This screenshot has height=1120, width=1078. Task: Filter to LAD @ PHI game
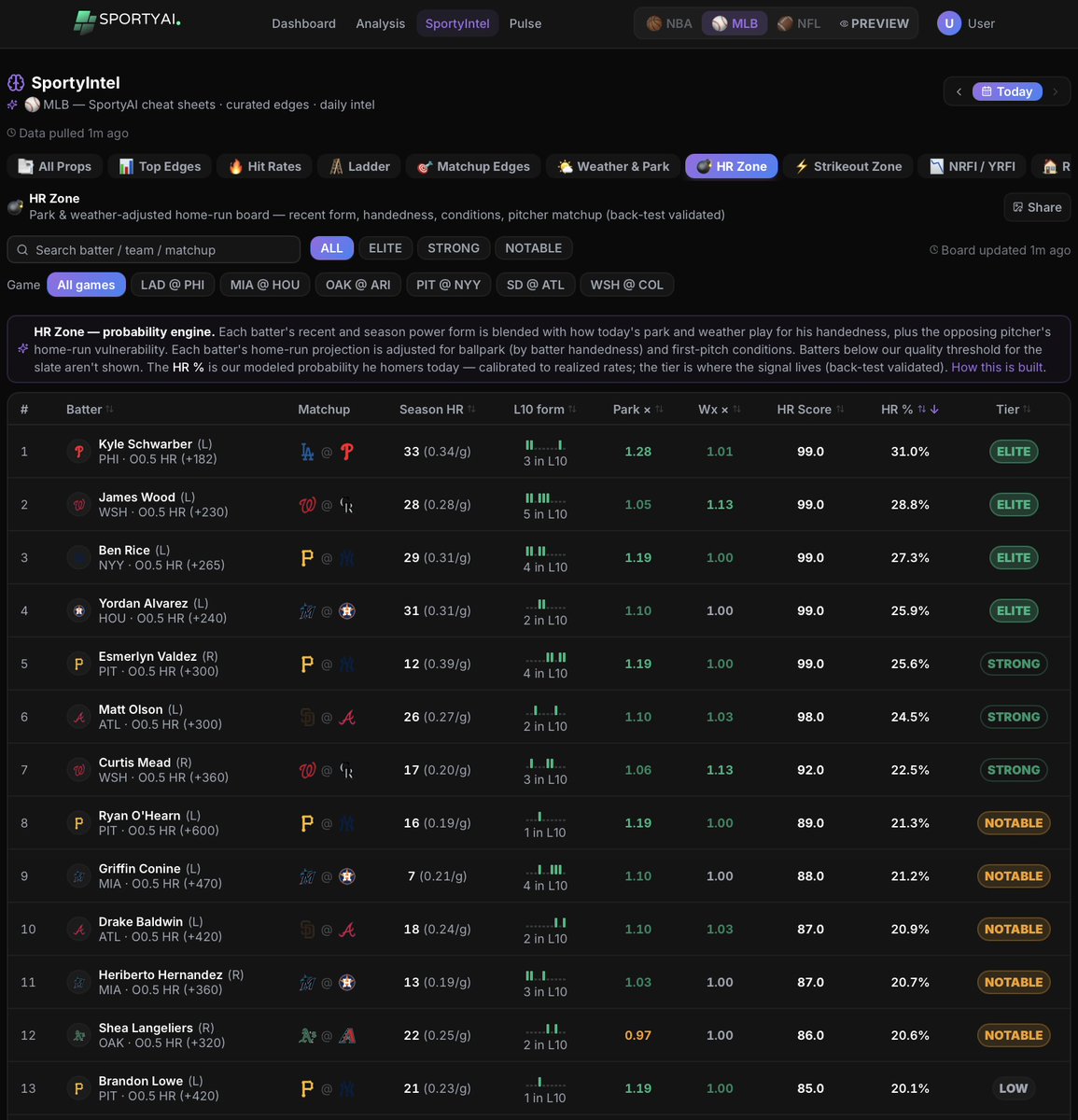(173, 285)
